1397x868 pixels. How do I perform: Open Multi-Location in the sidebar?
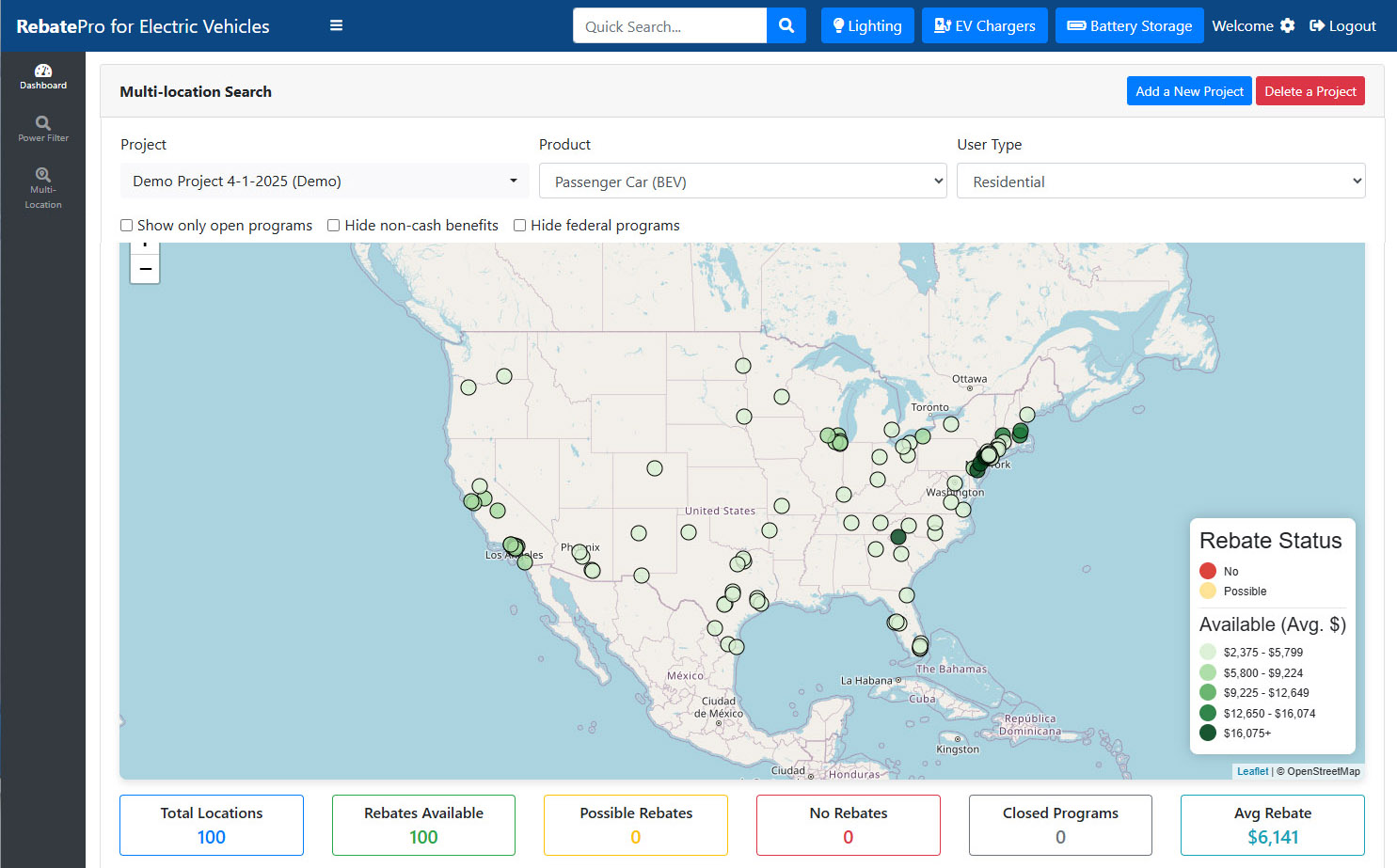click(x=43, y=188)
